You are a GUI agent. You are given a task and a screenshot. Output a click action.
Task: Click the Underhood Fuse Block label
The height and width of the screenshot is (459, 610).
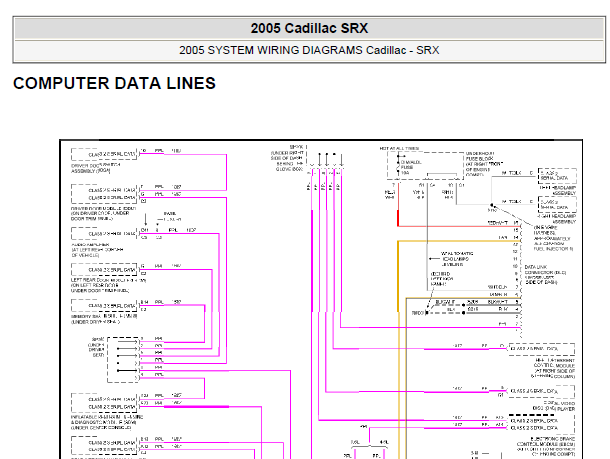(484, 164)
